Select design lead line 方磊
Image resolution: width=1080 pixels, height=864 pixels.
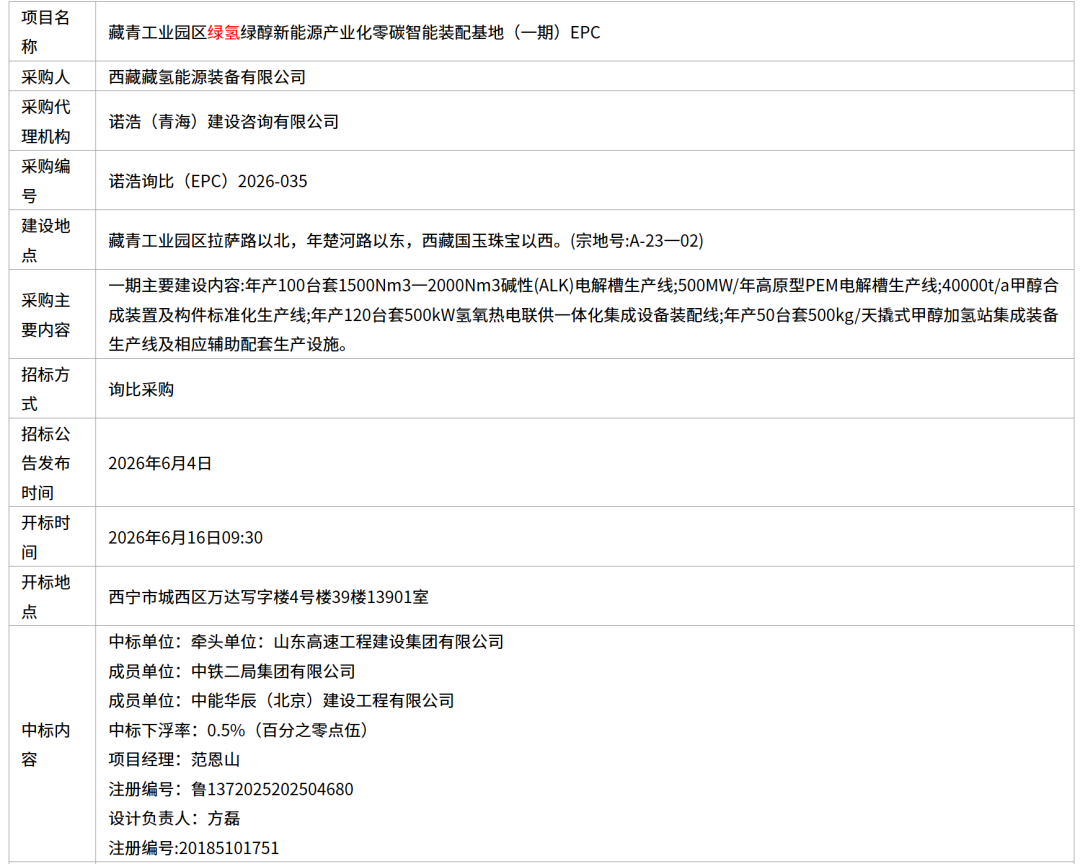(174, 819)
